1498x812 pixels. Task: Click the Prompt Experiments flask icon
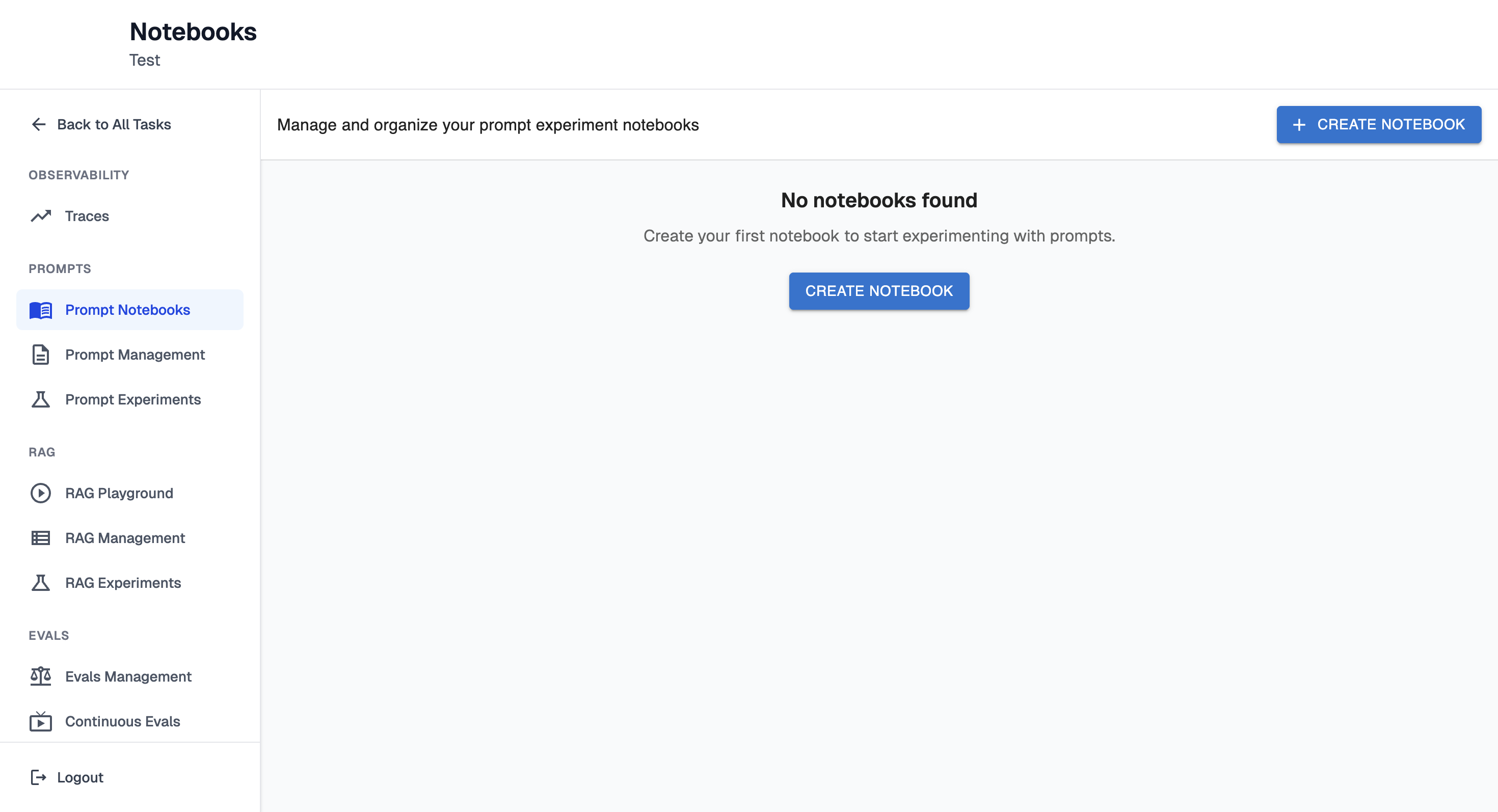[41, 399]
